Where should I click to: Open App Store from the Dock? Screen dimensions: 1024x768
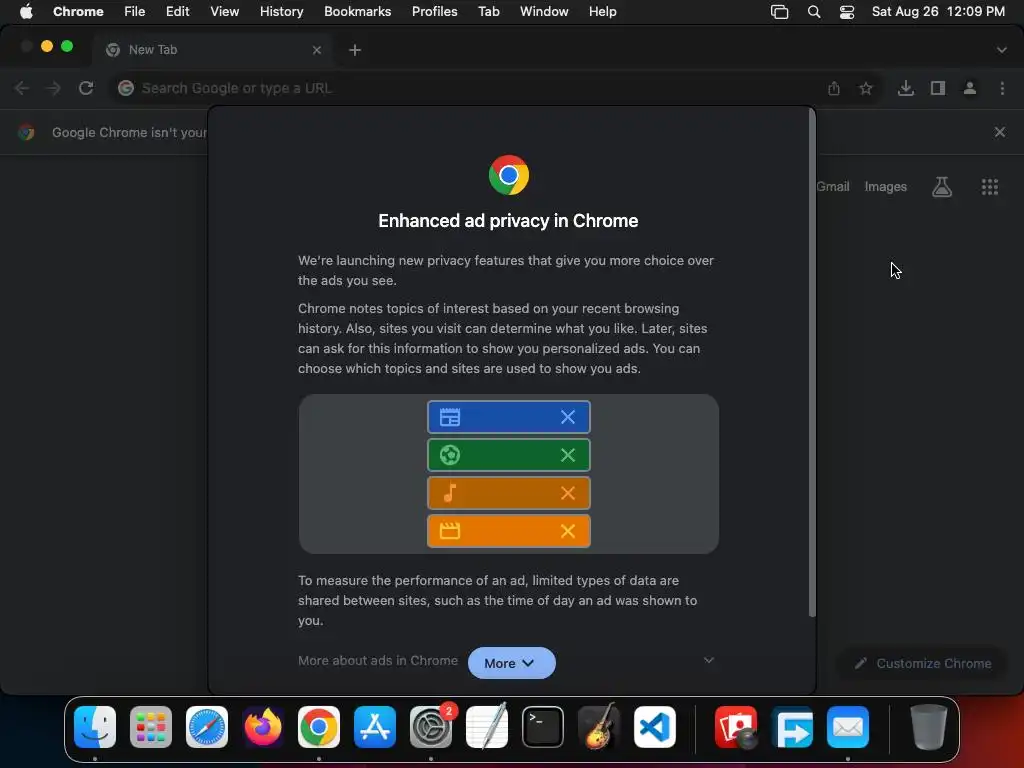click(375, 727)
